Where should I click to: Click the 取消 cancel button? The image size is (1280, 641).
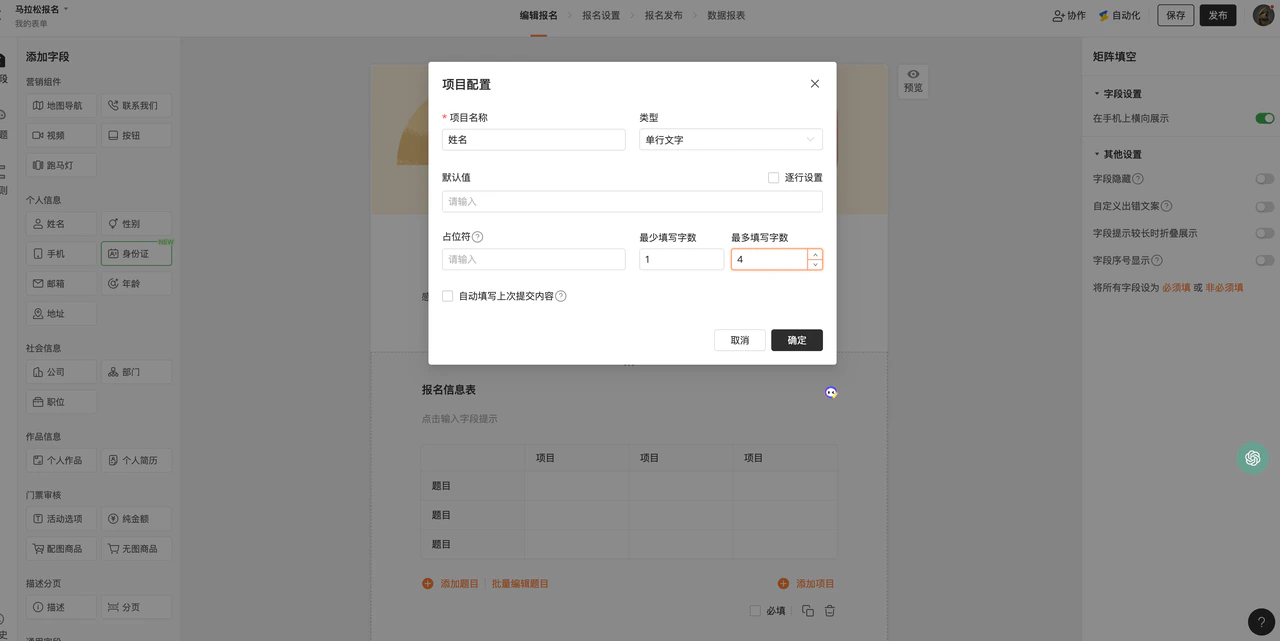[740, 340]
